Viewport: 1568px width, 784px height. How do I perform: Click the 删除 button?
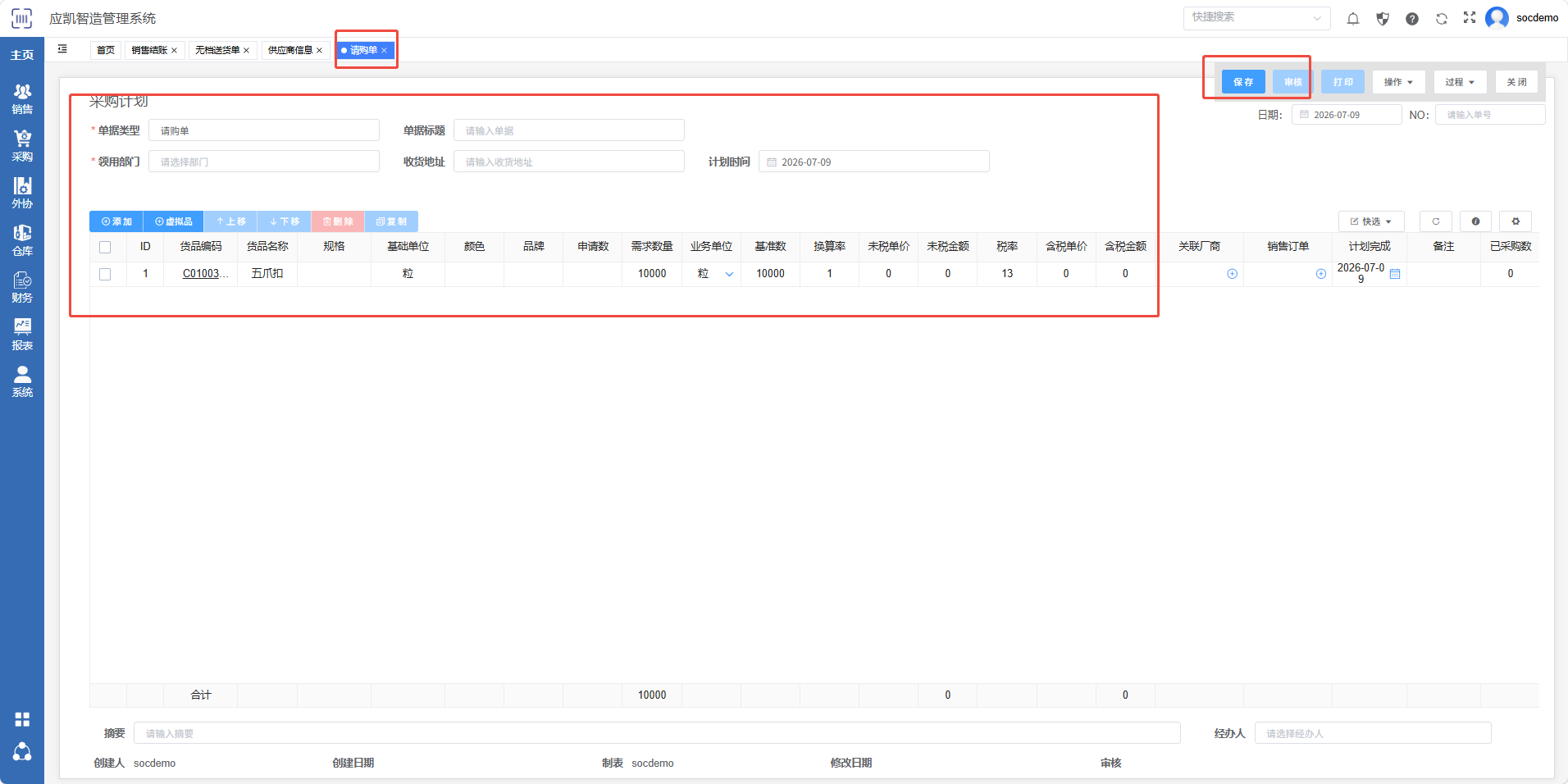tap(338, 221)
